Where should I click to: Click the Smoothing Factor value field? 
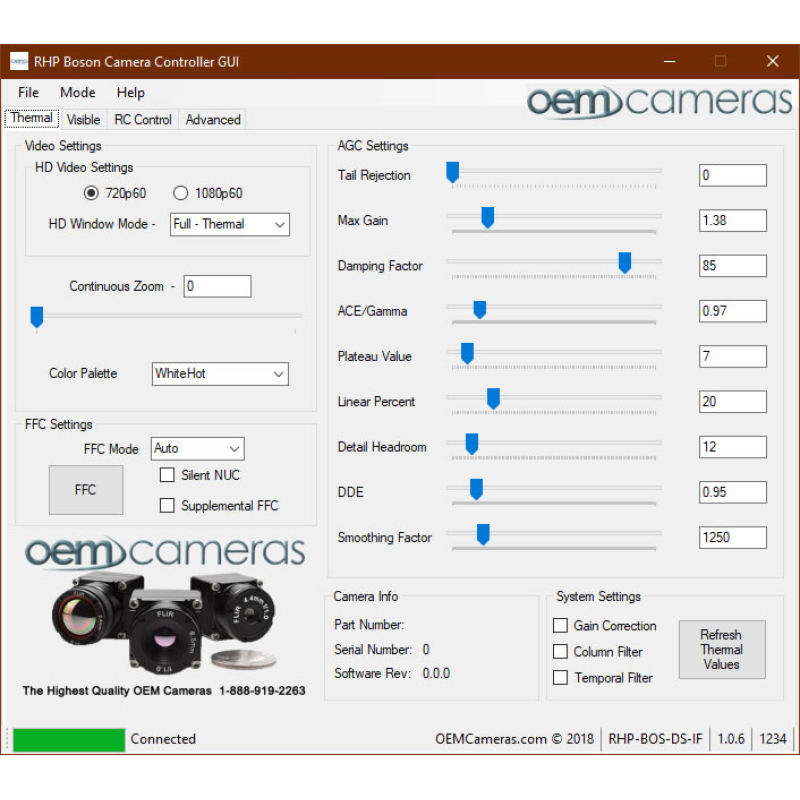tap(733, 538)
